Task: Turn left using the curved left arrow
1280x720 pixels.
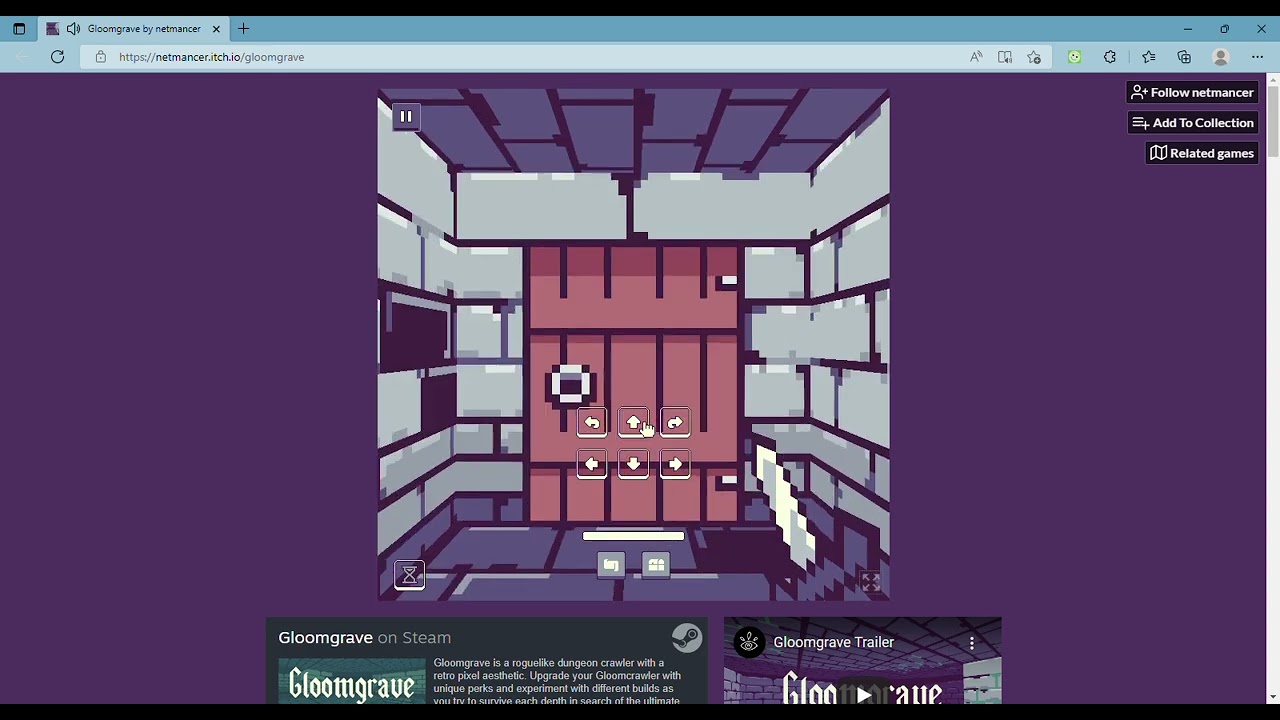Action: pos(592,423)
